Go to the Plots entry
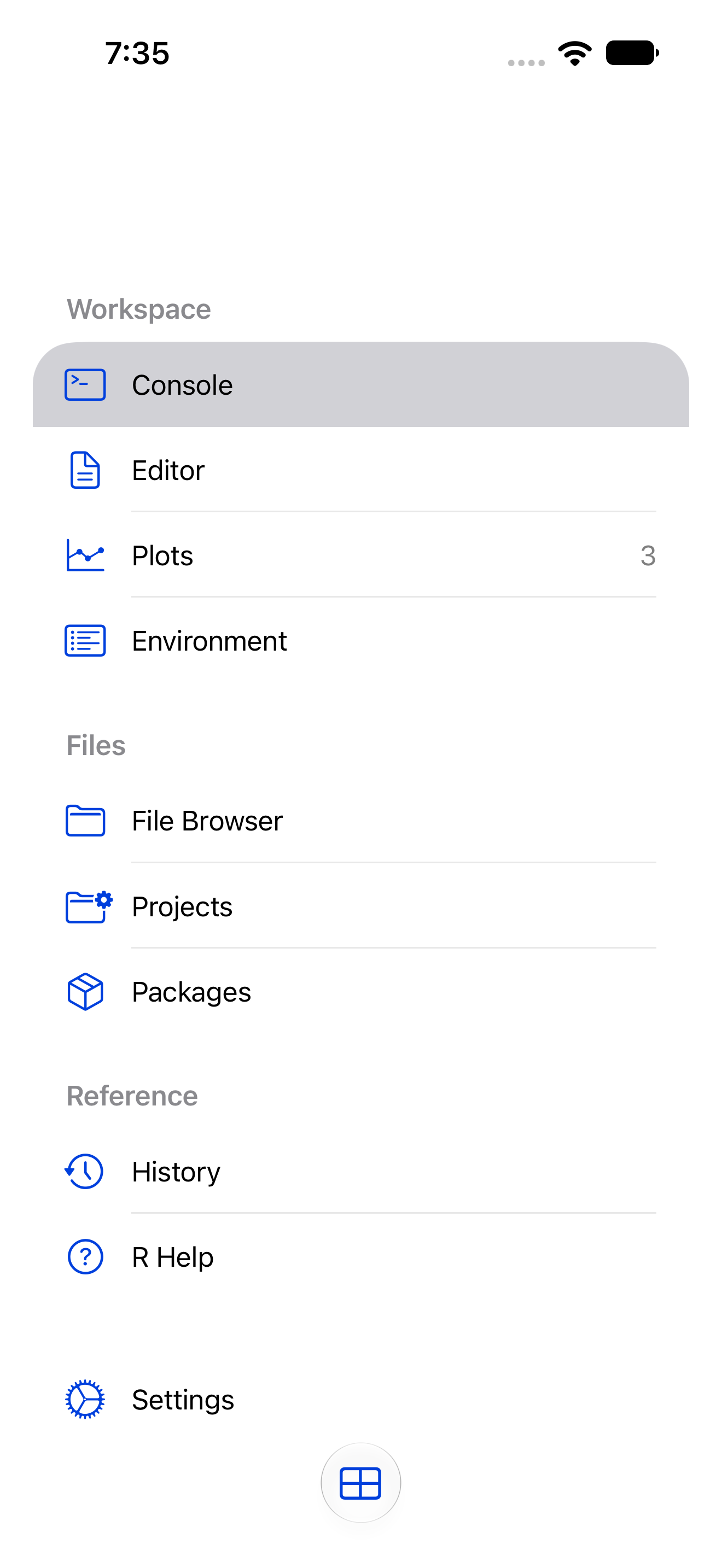The image size is (722, 1568). pos(361,555)
